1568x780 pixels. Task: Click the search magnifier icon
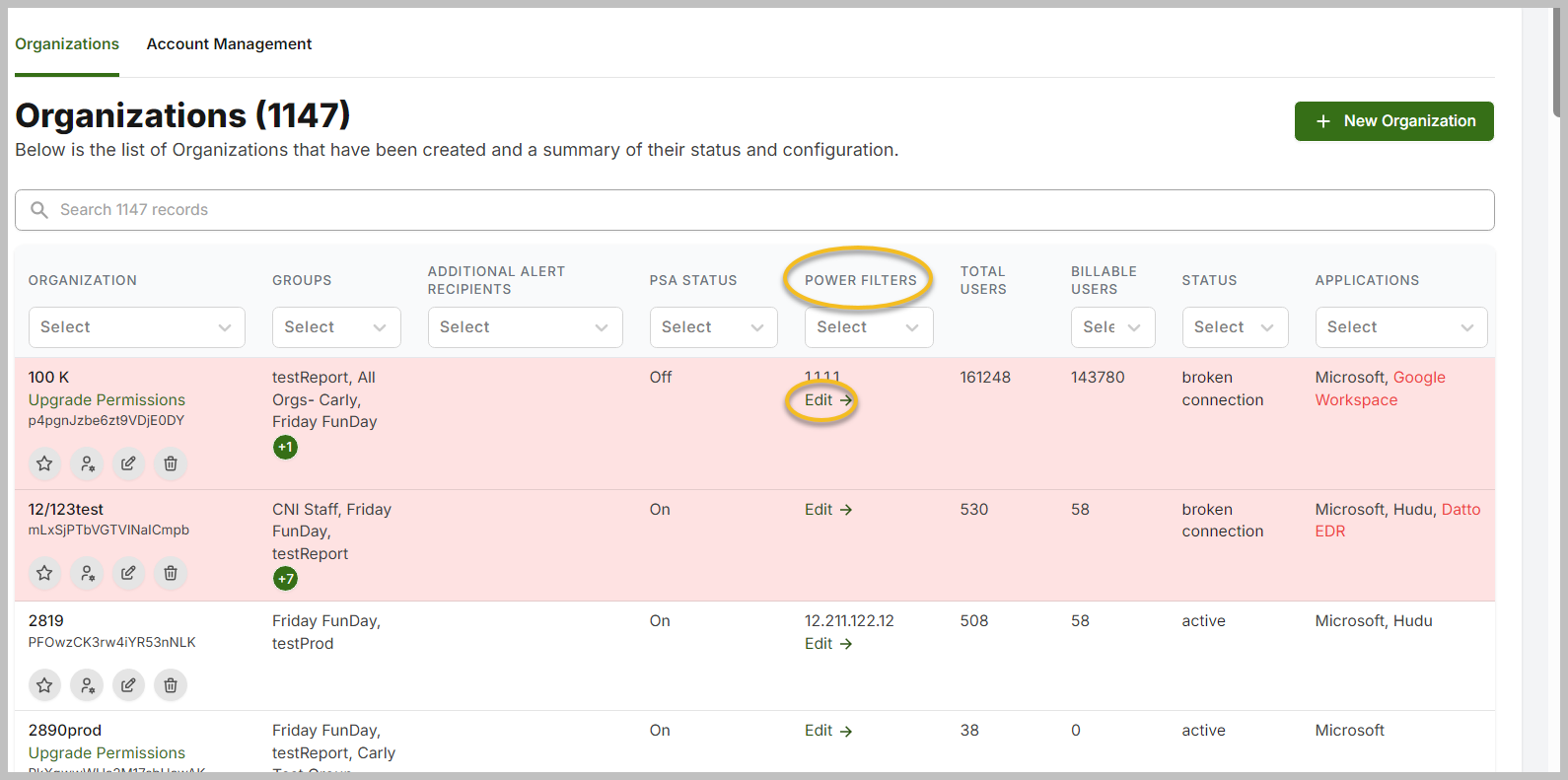(39, 210)
